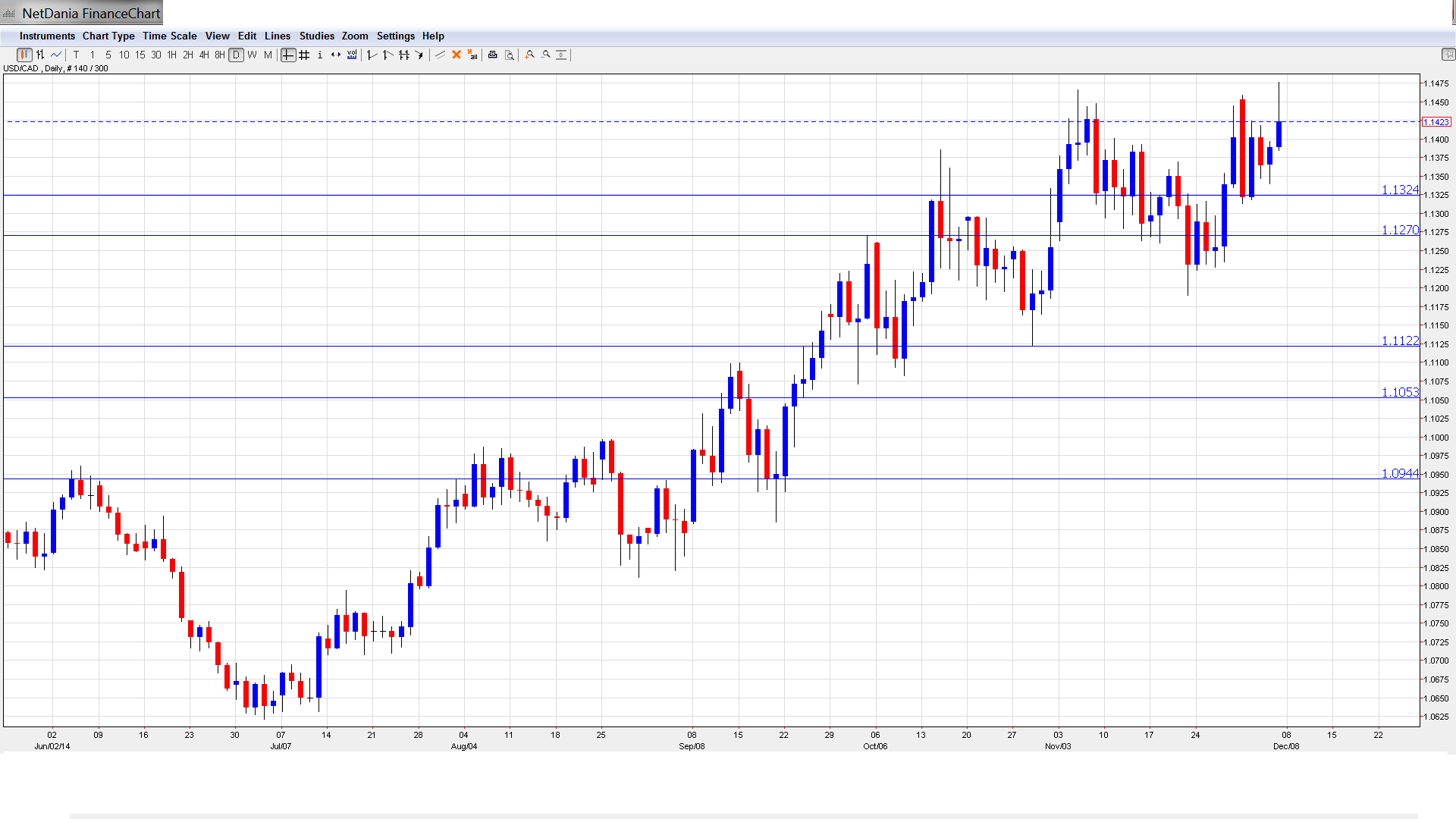Click the 1.1423 current price label

coord(1436,122)
